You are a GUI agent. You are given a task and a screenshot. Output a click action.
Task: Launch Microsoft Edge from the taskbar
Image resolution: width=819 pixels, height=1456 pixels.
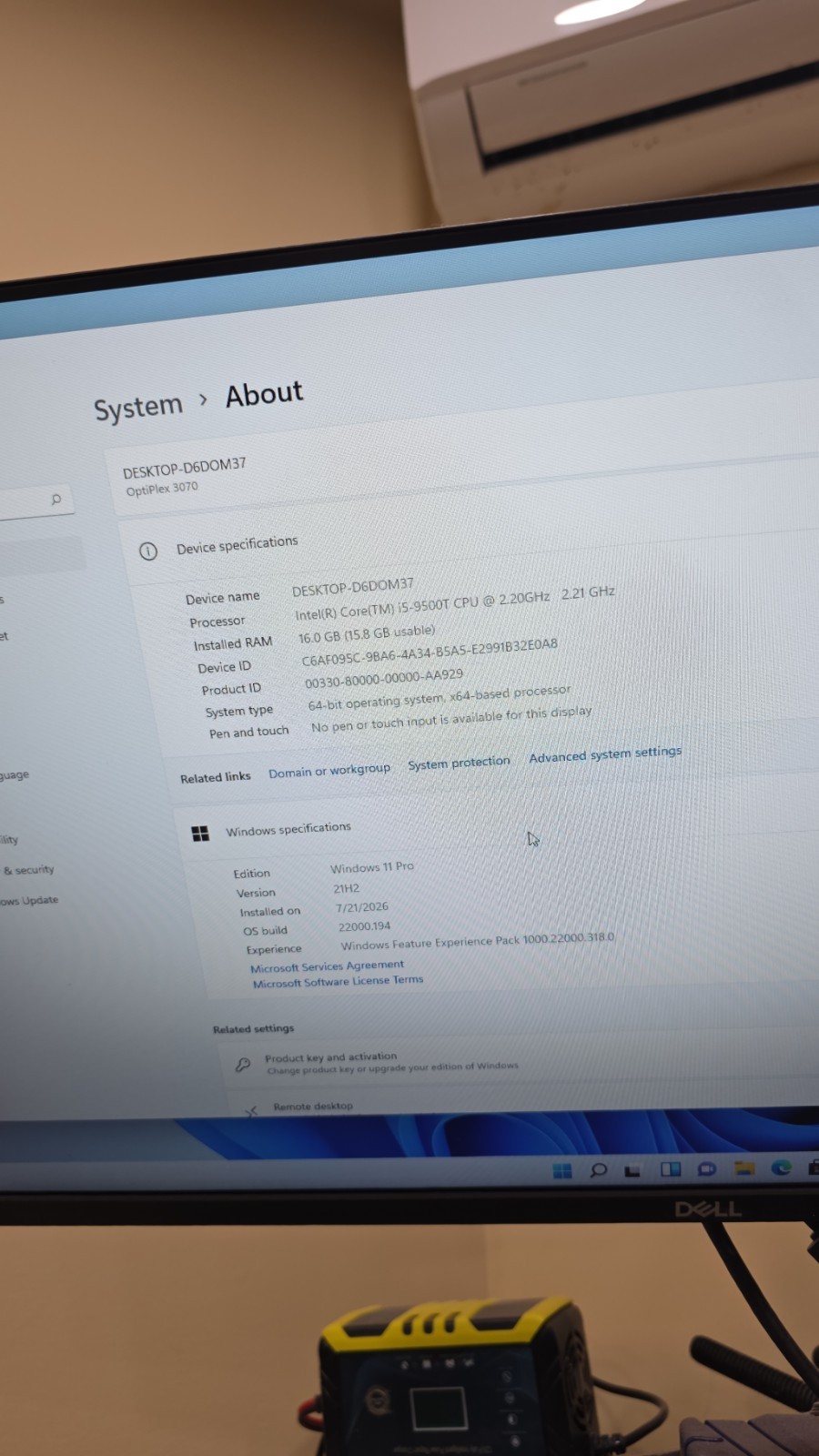(781, 1168)
